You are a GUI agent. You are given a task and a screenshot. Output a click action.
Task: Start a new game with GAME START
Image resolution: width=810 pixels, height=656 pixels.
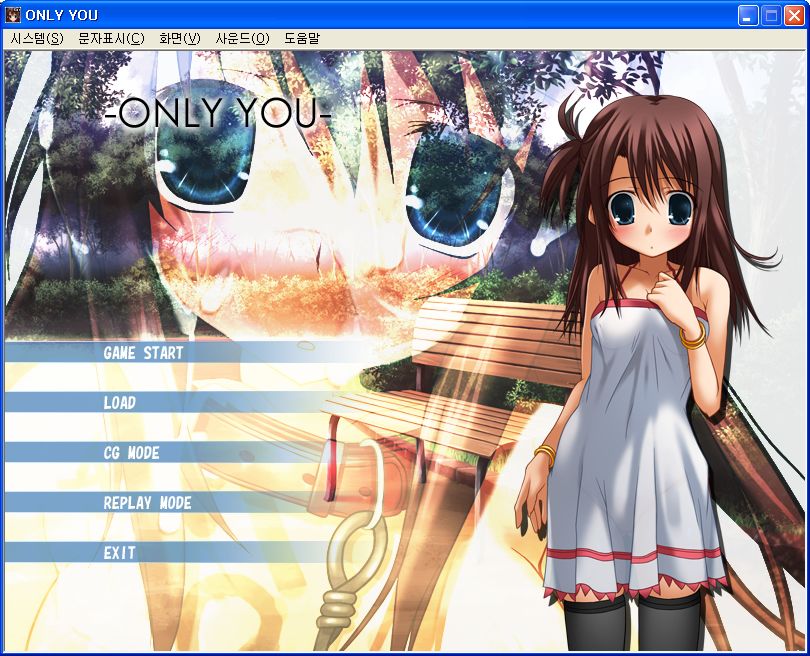click(x=143, y=353)
